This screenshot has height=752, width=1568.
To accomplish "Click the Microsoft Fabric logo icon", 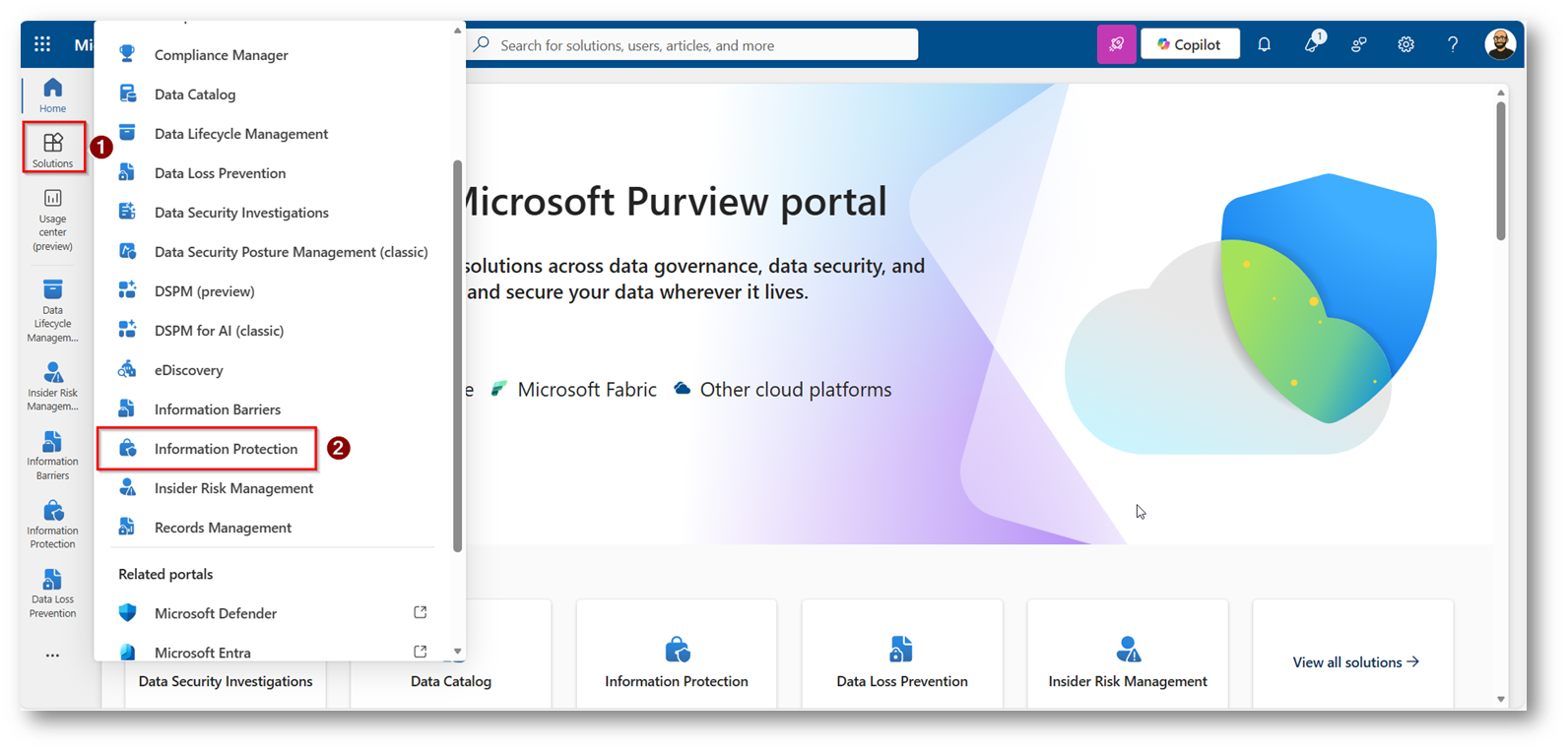I will pos(499,389).
